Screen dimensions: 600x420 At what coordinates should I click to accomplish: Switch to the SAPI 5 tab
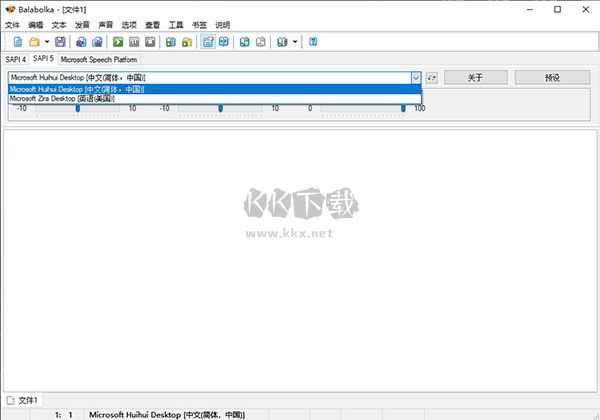pyautogui.click(x=43, y=59)
